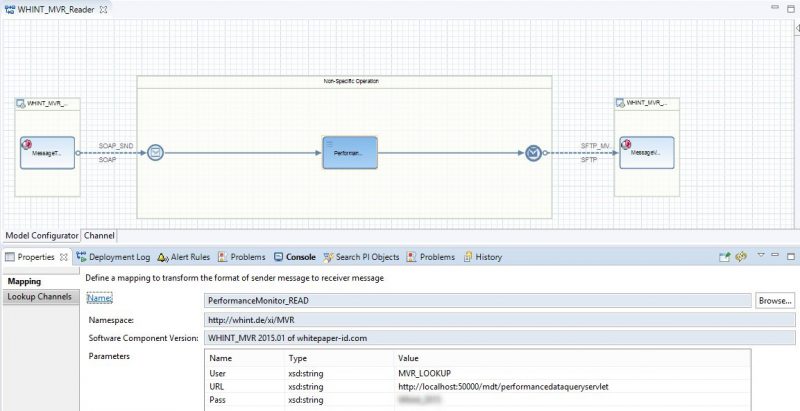Image resolution: width=800 pixels, height=411 pixels.
Task: Select the sender MessageT... node
Action: tap(47, 153)
